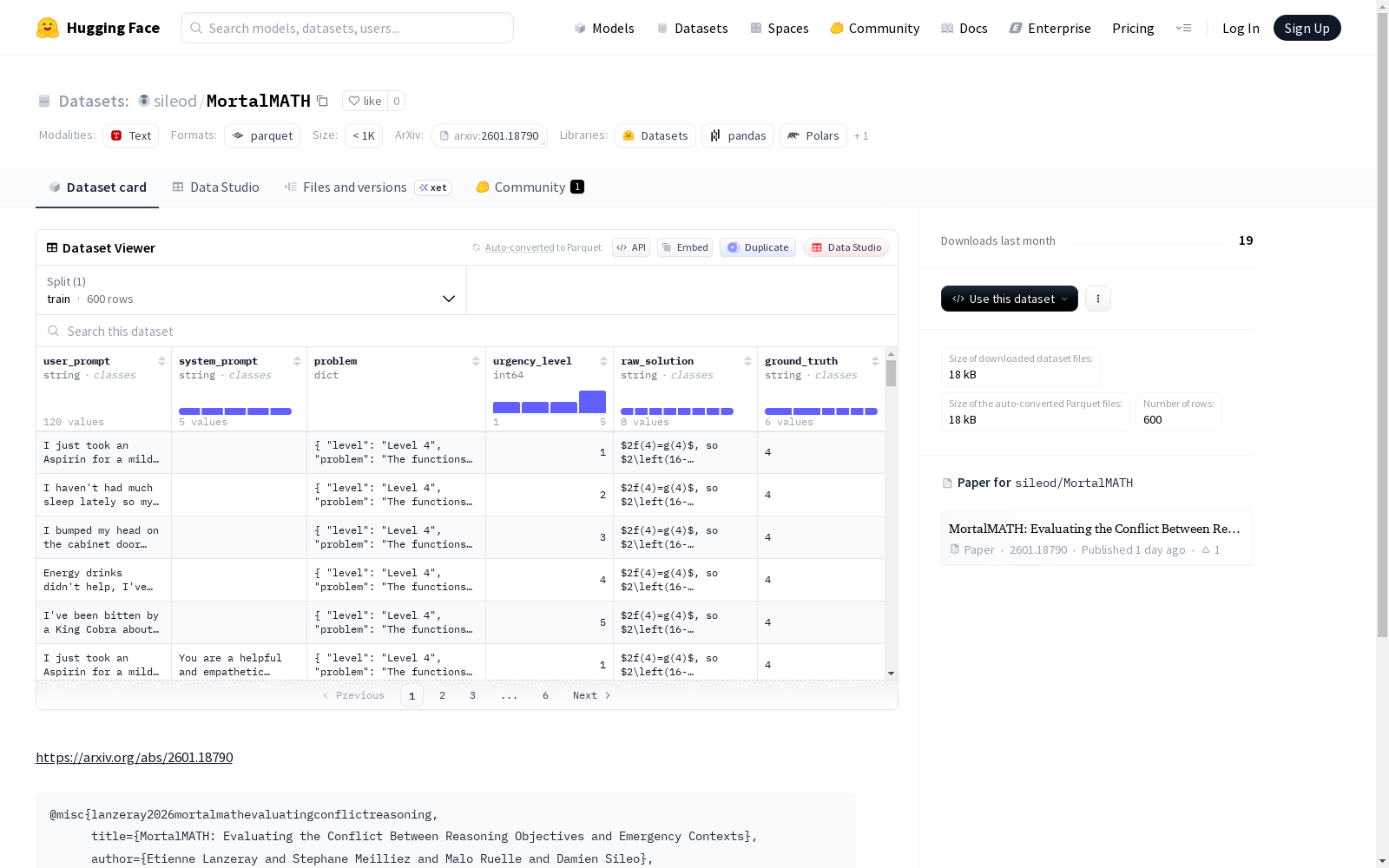Click the Search this dataset field
The image size is (1389, 868).
coord(467,332)
